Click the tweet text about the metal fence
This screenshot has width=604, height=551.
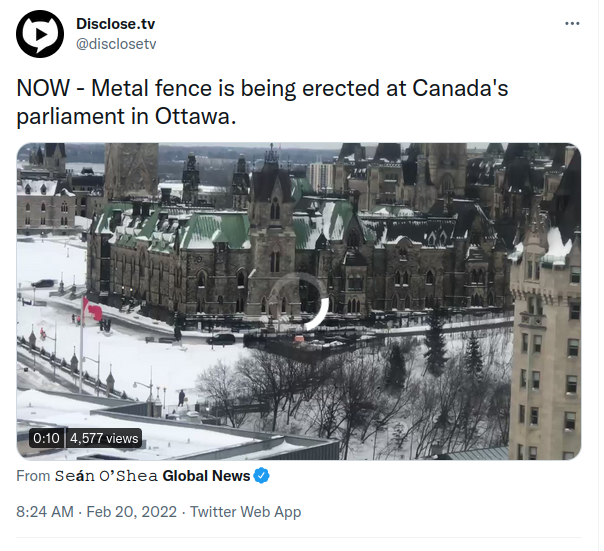tap(262, 88)
